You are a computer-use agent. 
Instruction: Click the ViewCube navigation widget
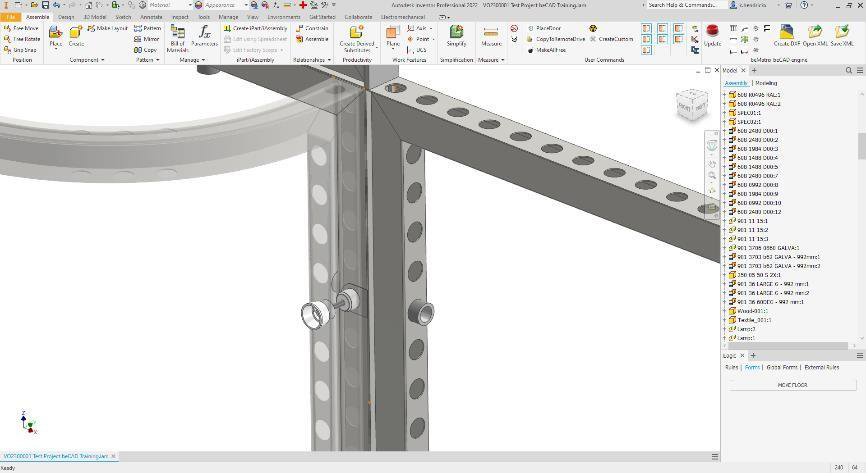click(690, 104)
